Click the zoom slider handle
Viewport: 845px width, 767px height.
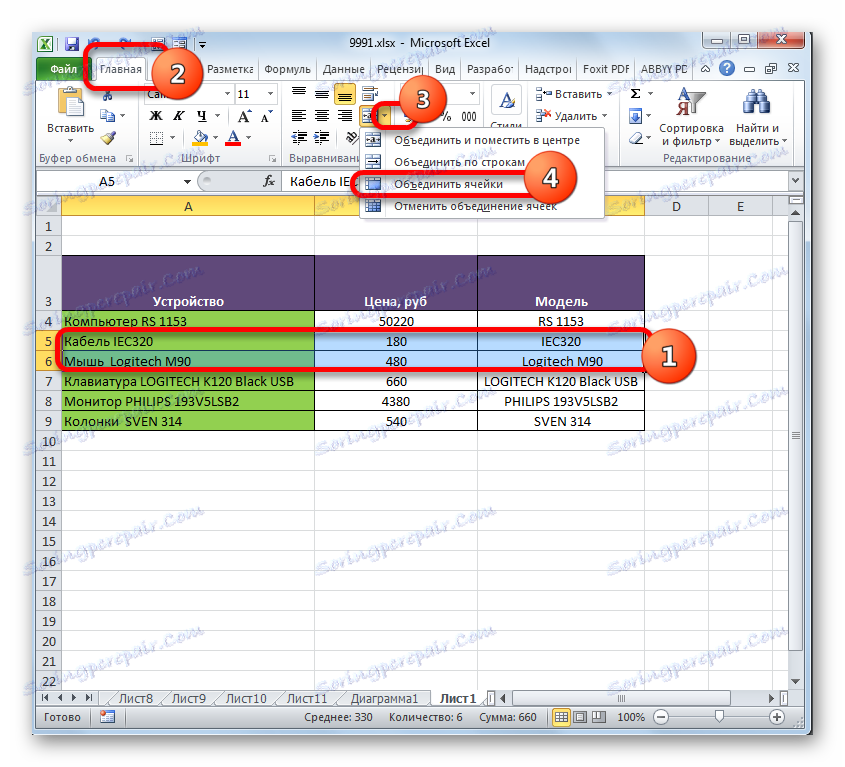[719, 716]
